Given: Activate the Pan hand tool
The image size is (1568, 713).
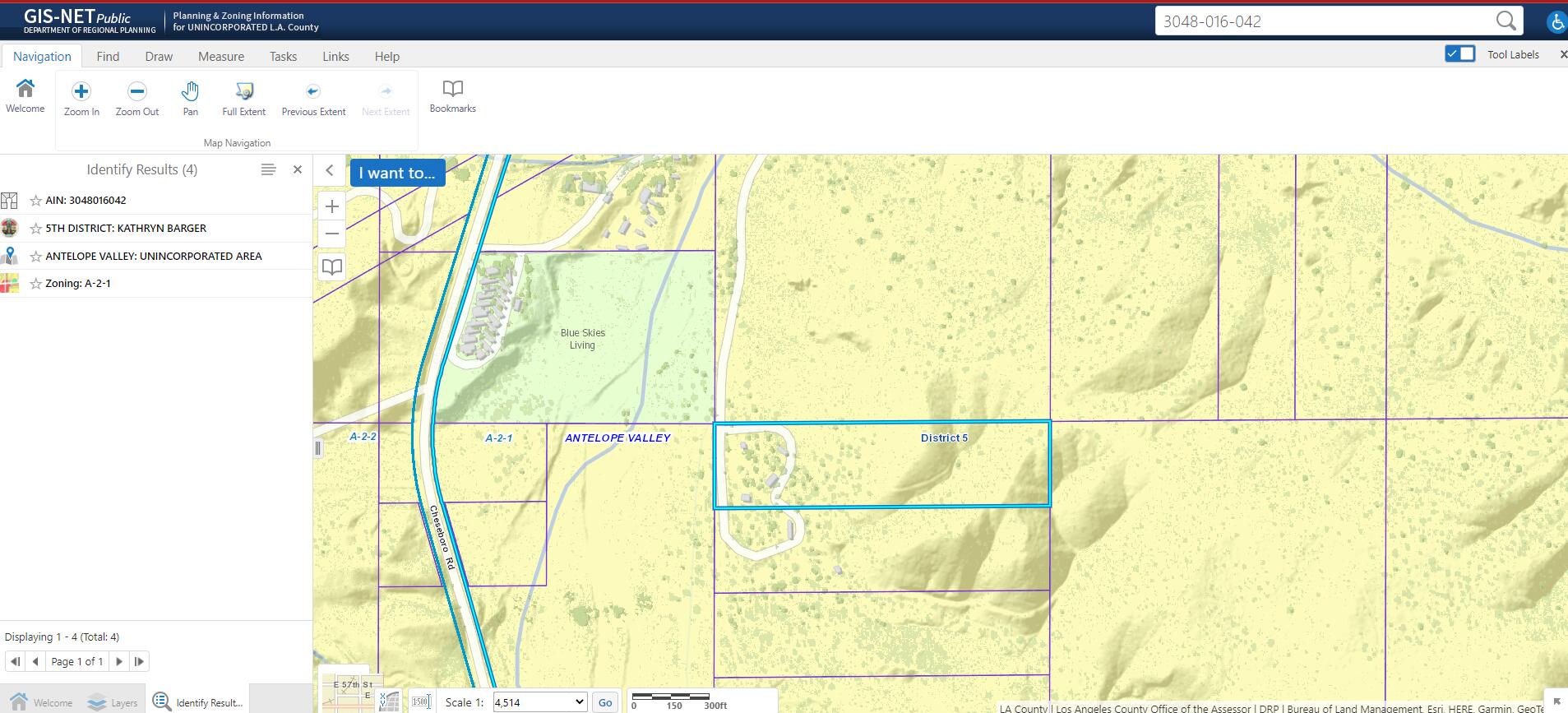Looking at the screenshot, I should tap(190, 100).
